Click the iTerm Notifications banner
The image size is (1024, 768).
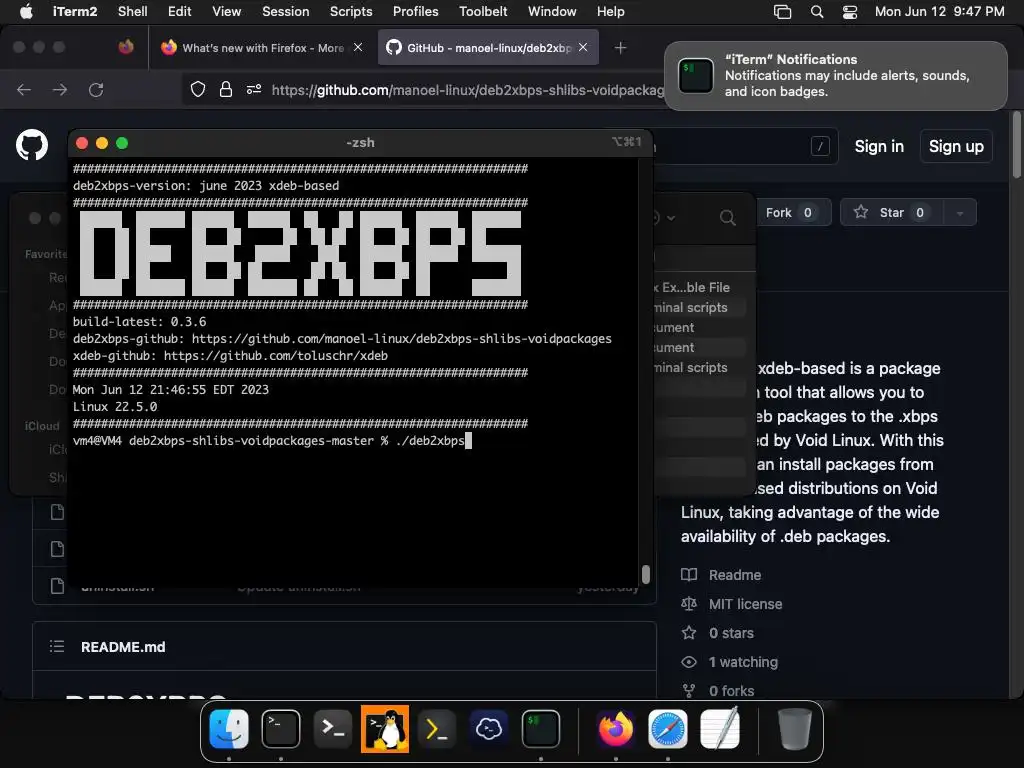pyautogui.click(x=836, y=76)
